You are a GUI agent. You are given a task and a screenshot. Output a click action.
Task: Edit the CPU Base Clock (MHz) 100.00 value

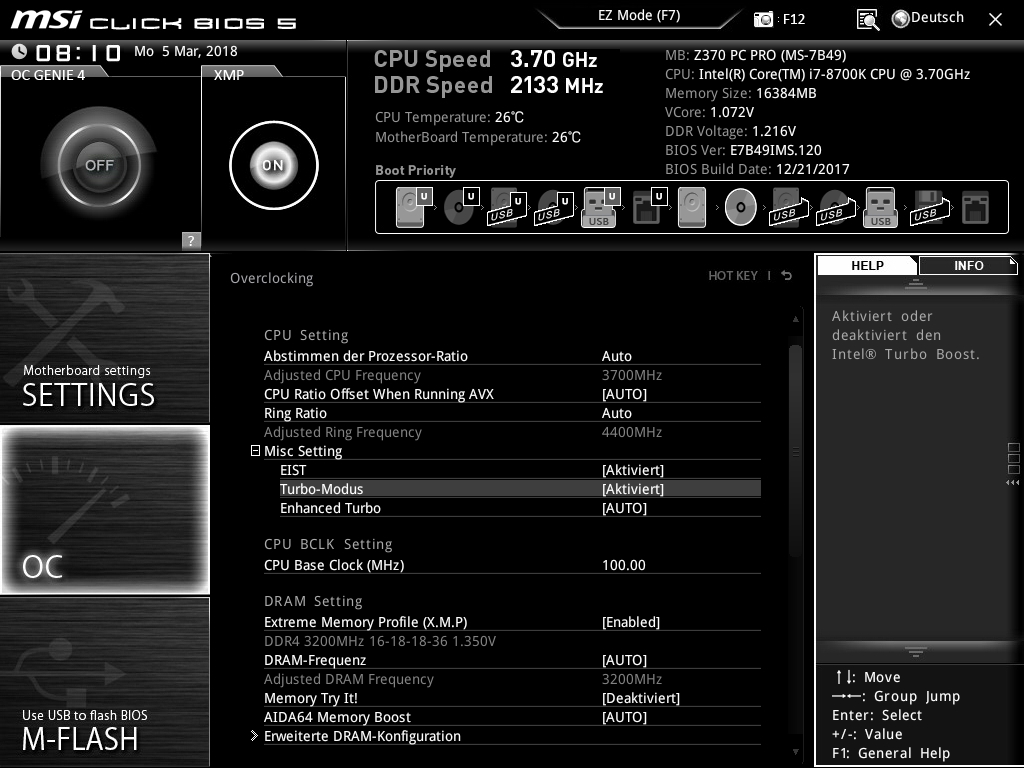(x=624, y=566)
